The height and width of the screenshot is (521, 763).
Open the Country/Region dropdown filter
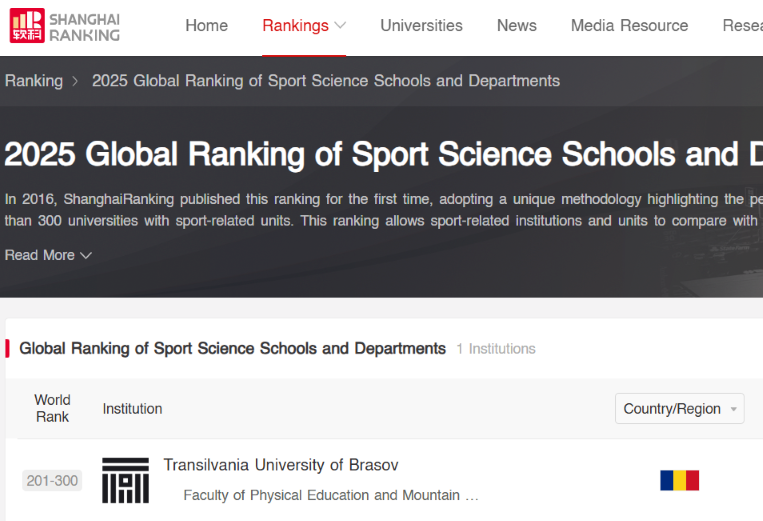679,409
